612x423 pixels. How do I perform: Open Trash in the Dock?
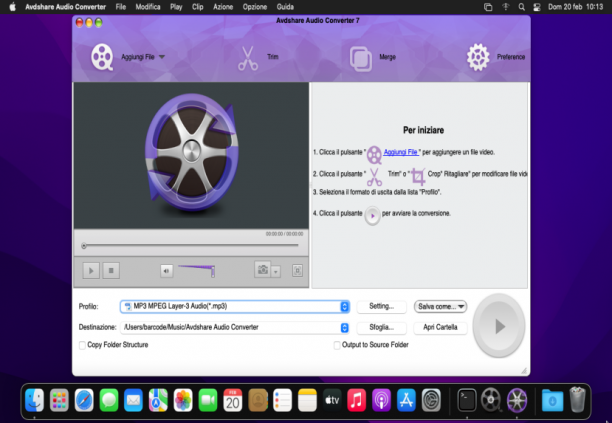(x=577, y=400)
